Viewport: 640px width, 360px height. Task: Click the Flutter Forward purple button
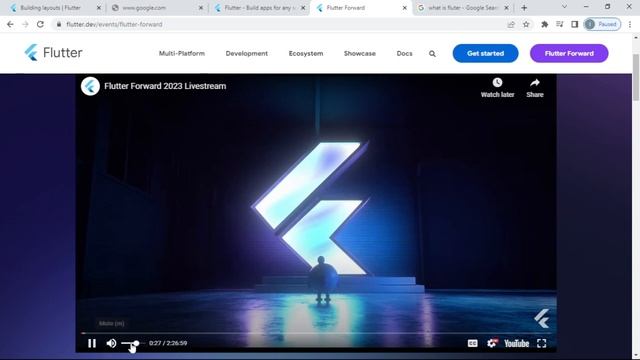pyautogui.click(x=569, y=53)
